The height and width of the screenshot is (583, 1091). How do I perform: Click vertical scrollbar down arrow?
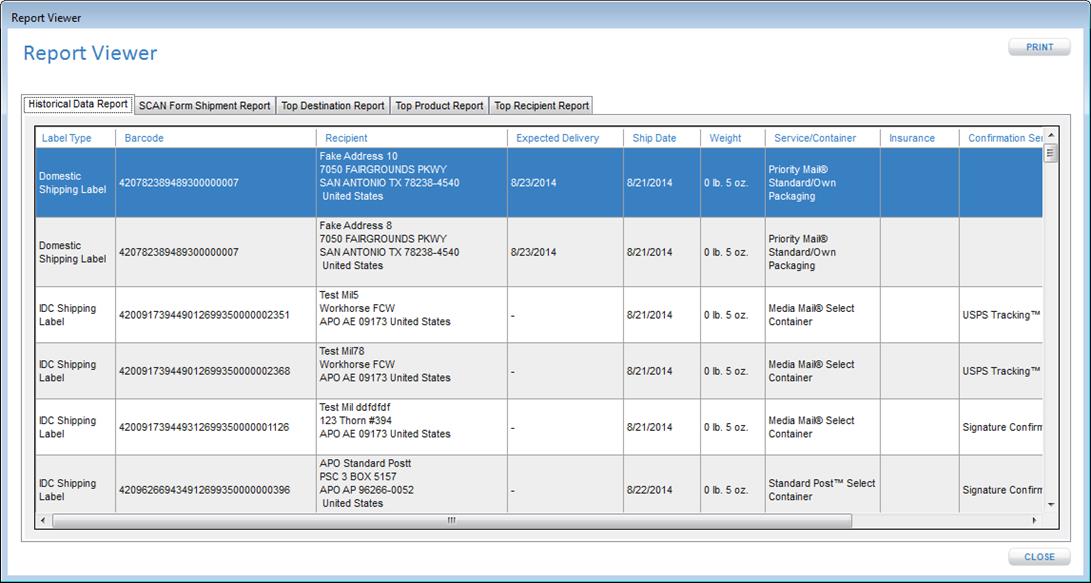(1051, 505)
